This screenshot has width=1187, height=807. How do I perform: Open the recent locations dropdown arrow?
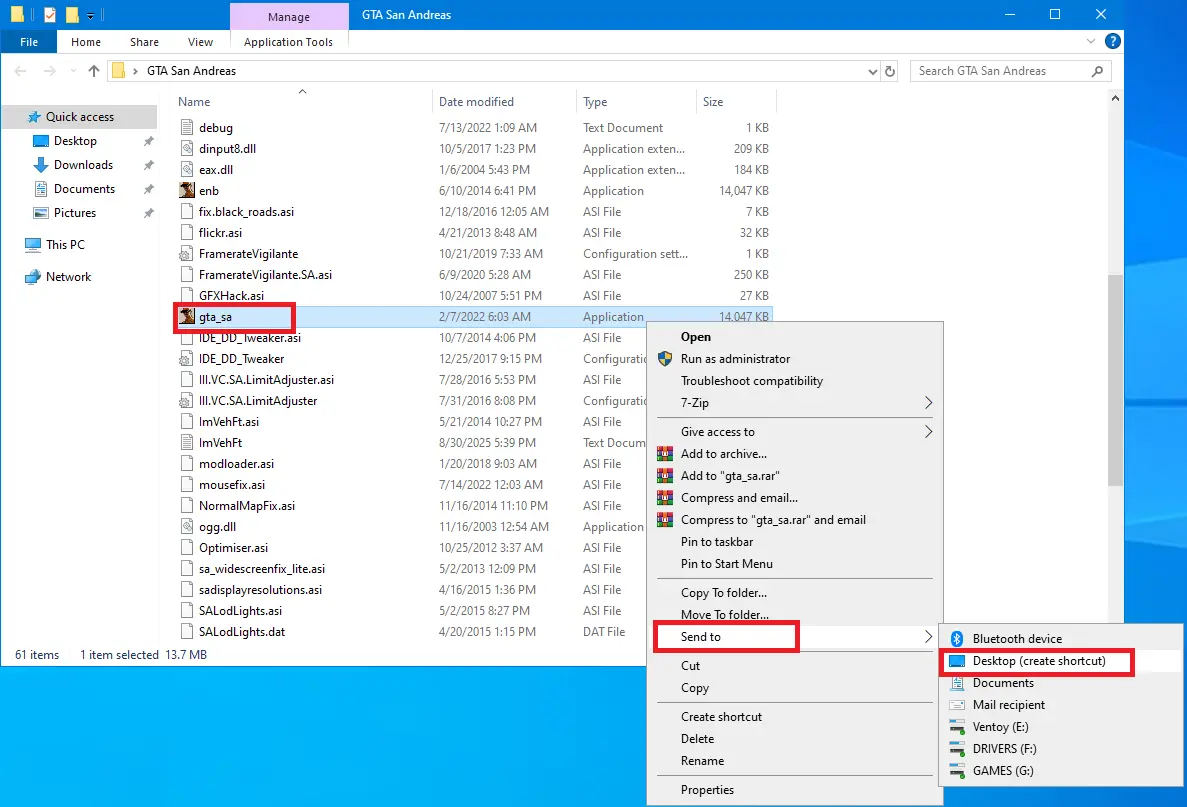(x=73, y=70)
